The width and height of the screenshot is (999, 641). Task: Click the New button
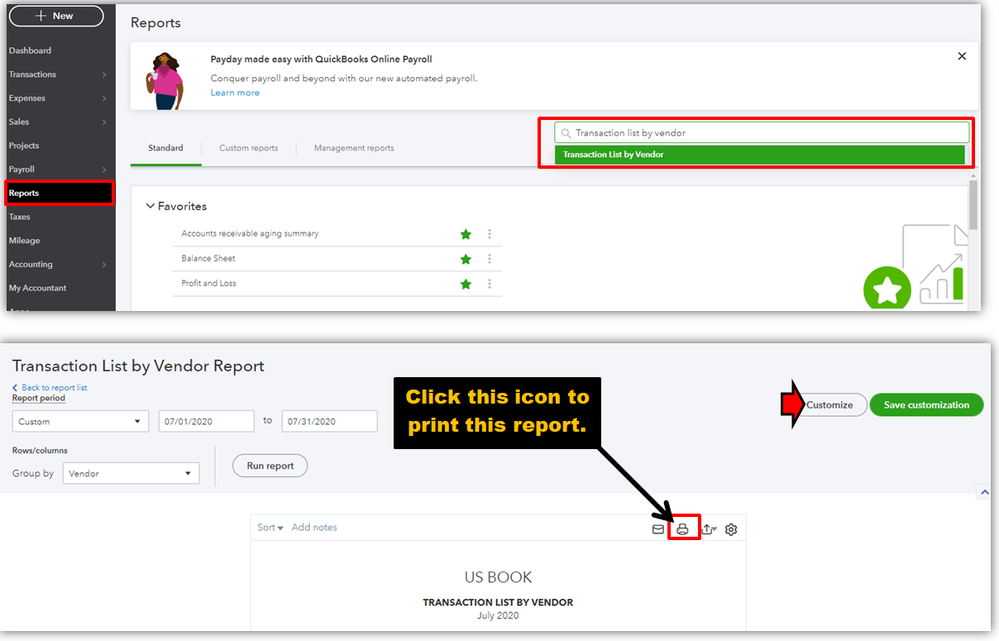tap(56, 16)
